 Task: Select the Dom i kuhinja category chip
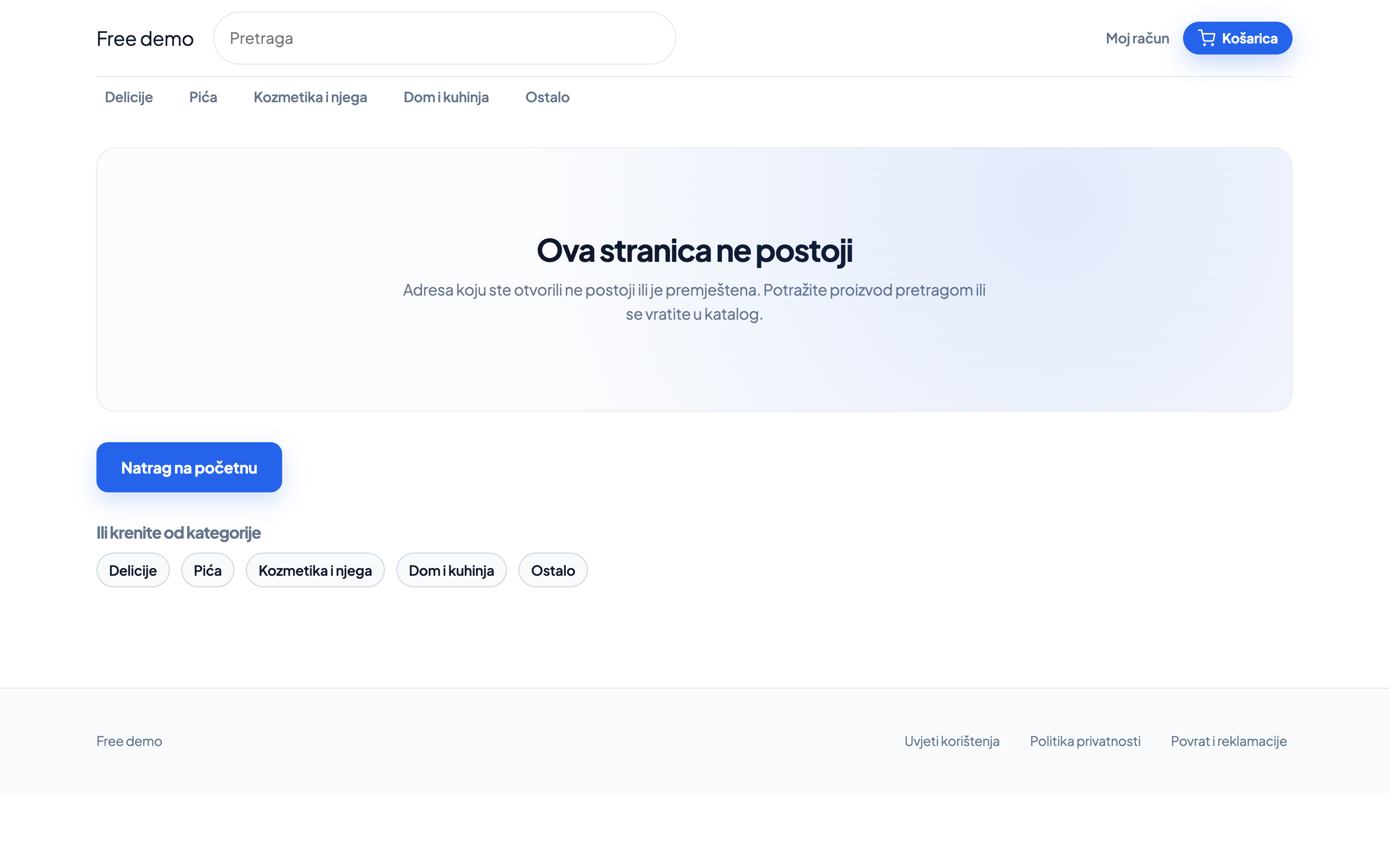[451, 570]
